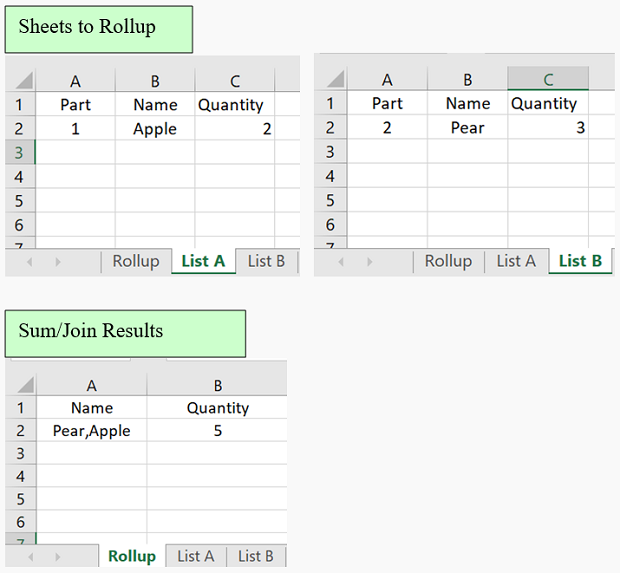Image resolution: width=620 pixels, height=573 pixels.
Task: Click the select-all corner triangle in the Apple sheet
Action: pyautogui.click(x=22, y=81)
